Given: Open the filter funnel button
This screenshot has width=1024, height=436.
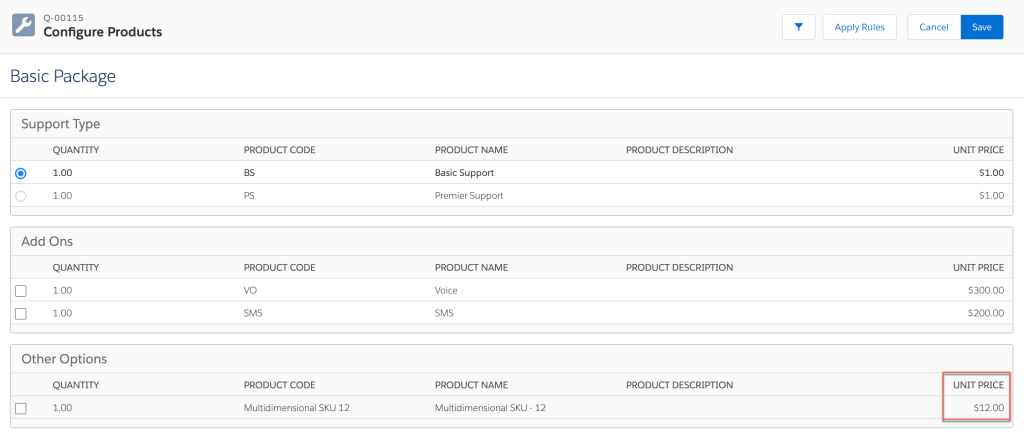Looking at the screenshot, I should (x=798, y=27).
